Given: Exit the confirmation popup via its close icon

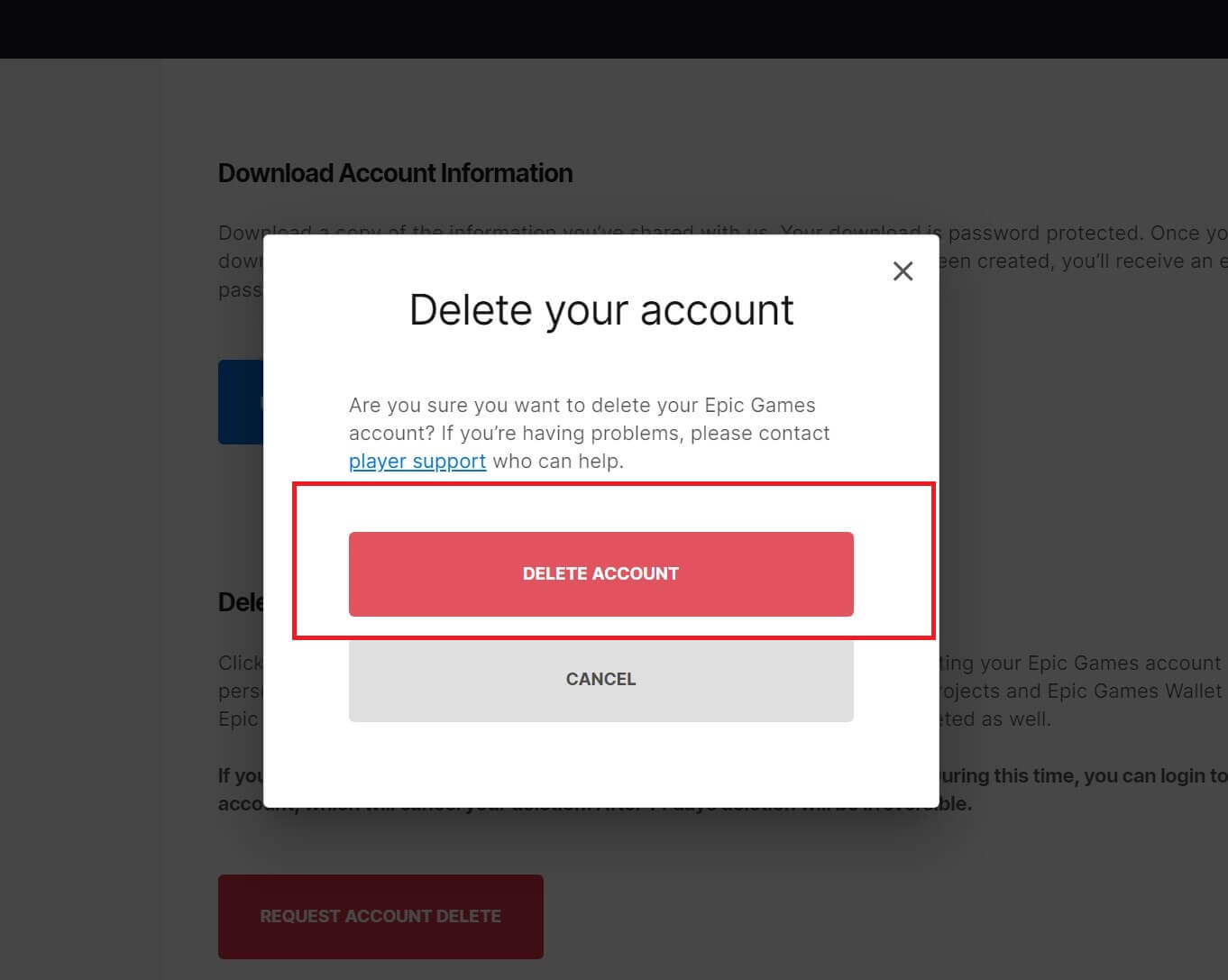Looking at the screenshot, I should (x=903, y=270).
